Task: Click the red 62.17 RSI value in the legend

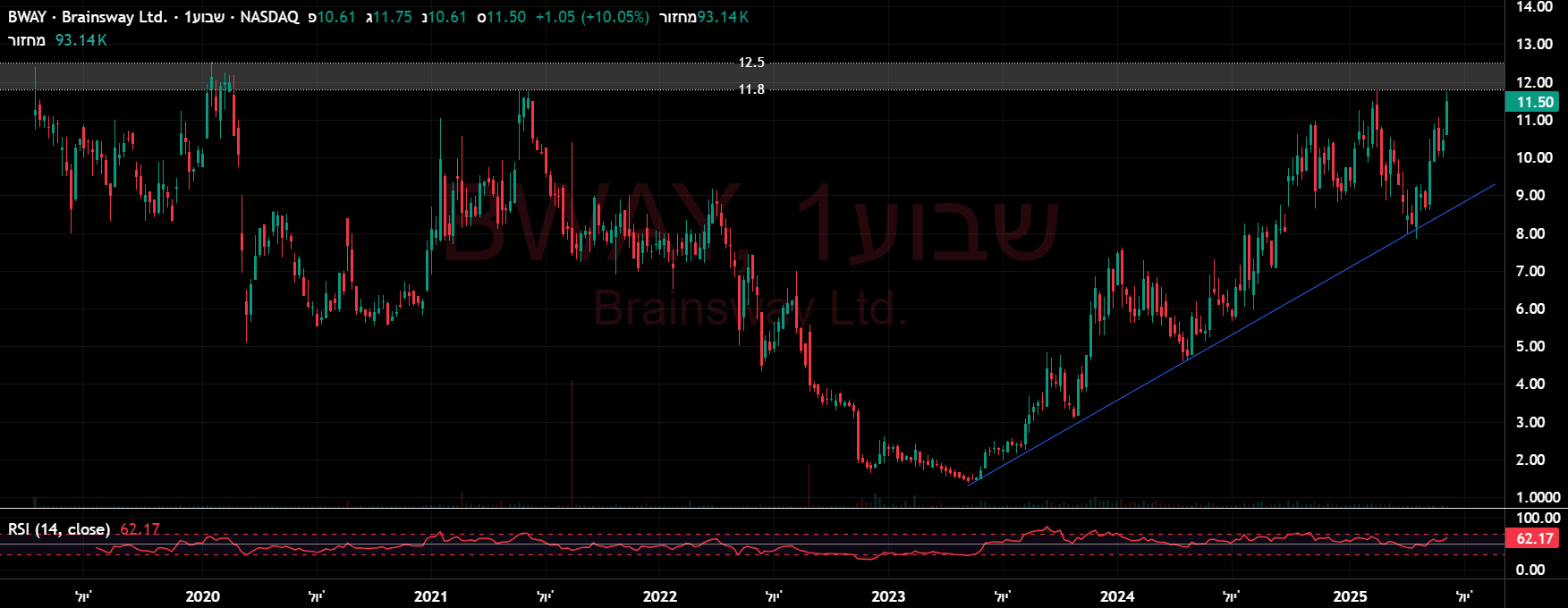Action: [140, 529]
